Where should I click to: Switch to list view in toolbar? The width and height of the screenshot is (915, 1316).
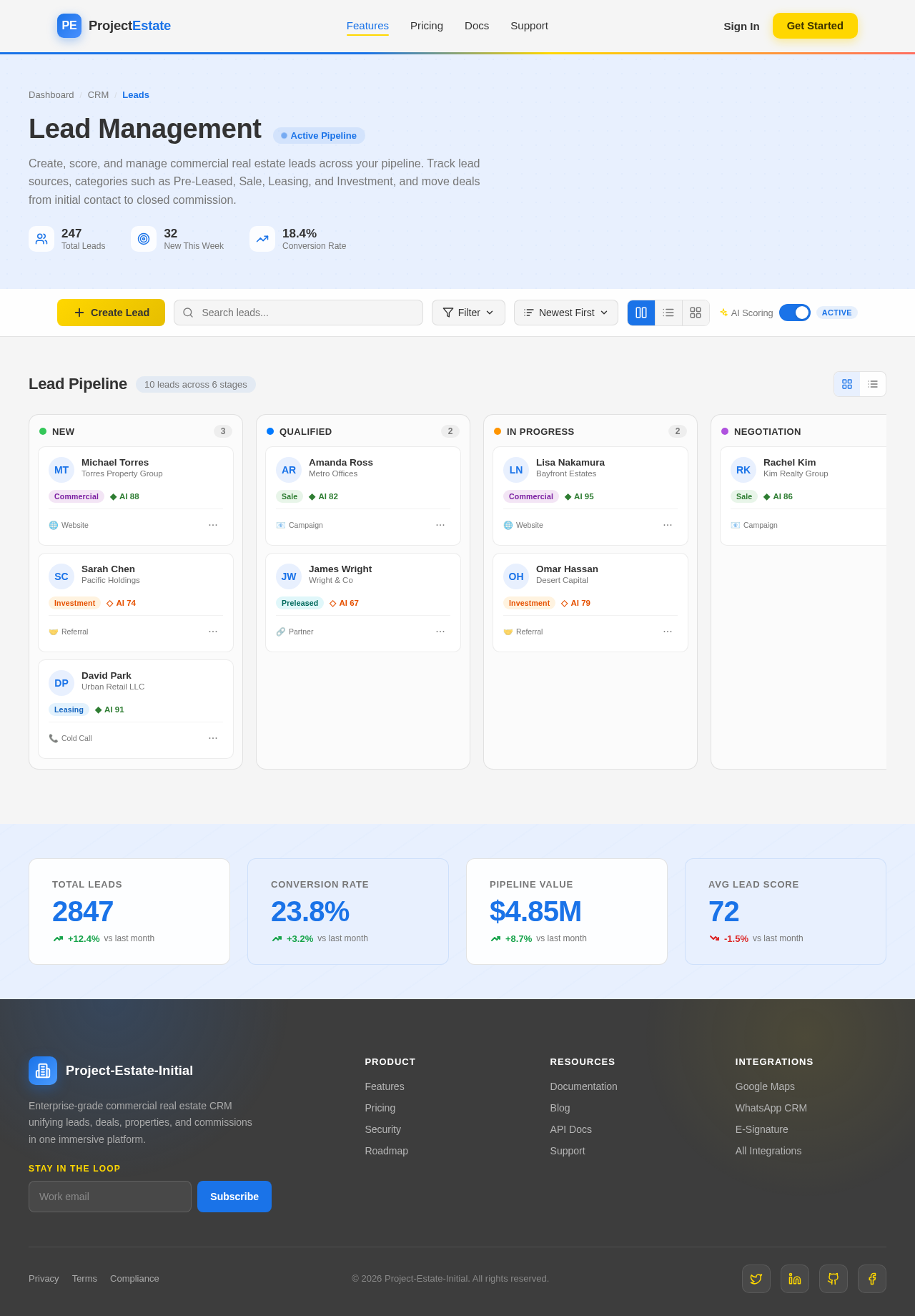point(668,313)
